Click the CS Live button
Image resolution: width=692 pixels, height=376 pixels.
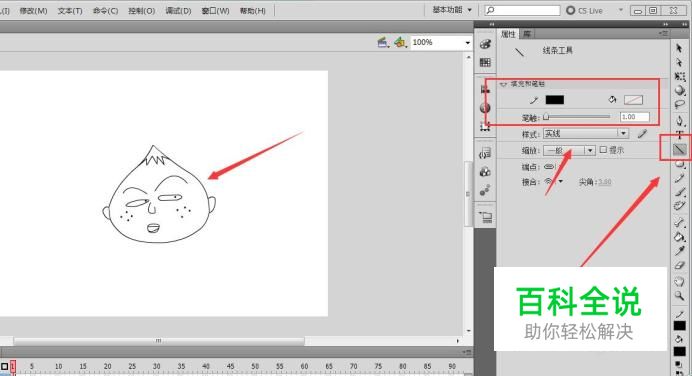pyautogui.click(x=584, y=10)
